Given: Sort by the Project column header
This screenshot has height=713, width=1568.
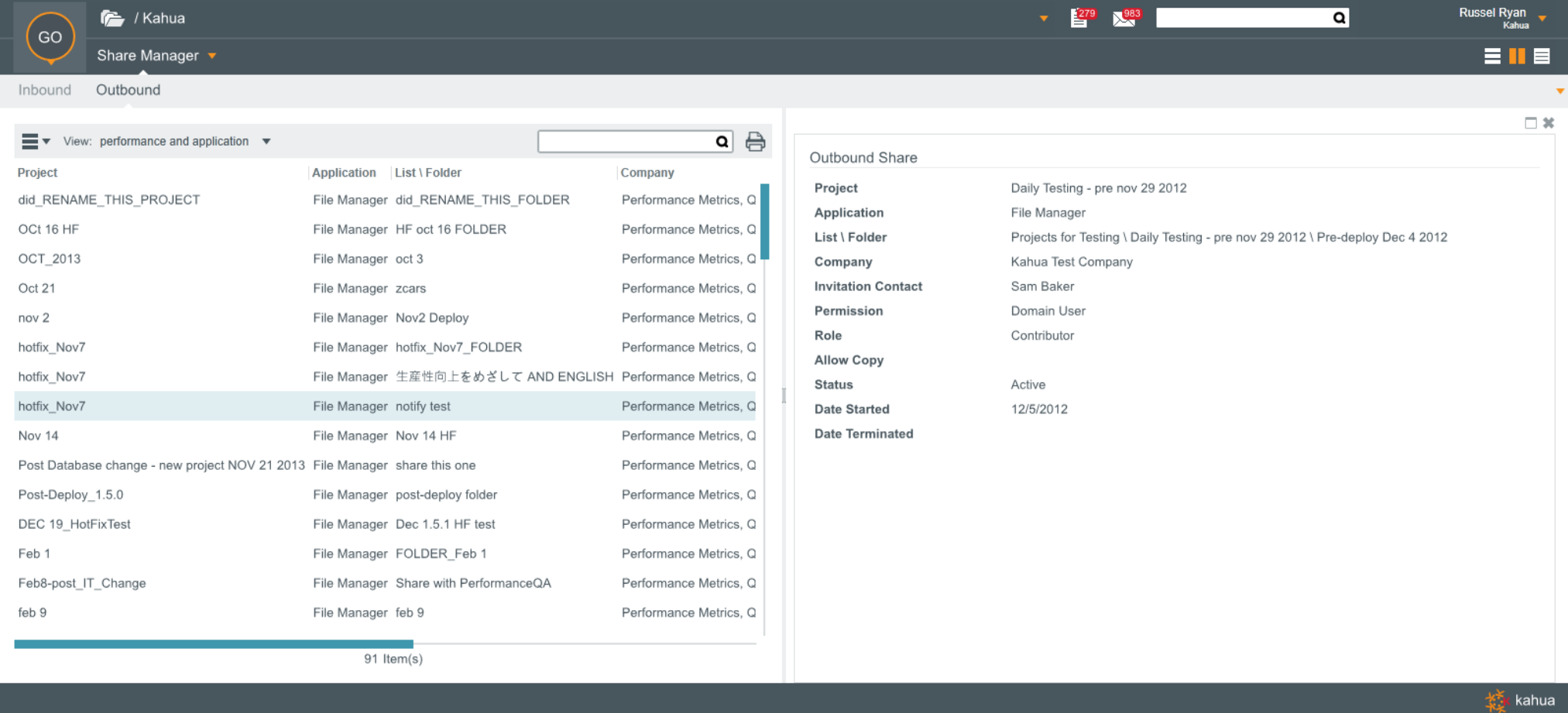Looking at the screenshot, I should pyautogui.click(x=38, y=173).
